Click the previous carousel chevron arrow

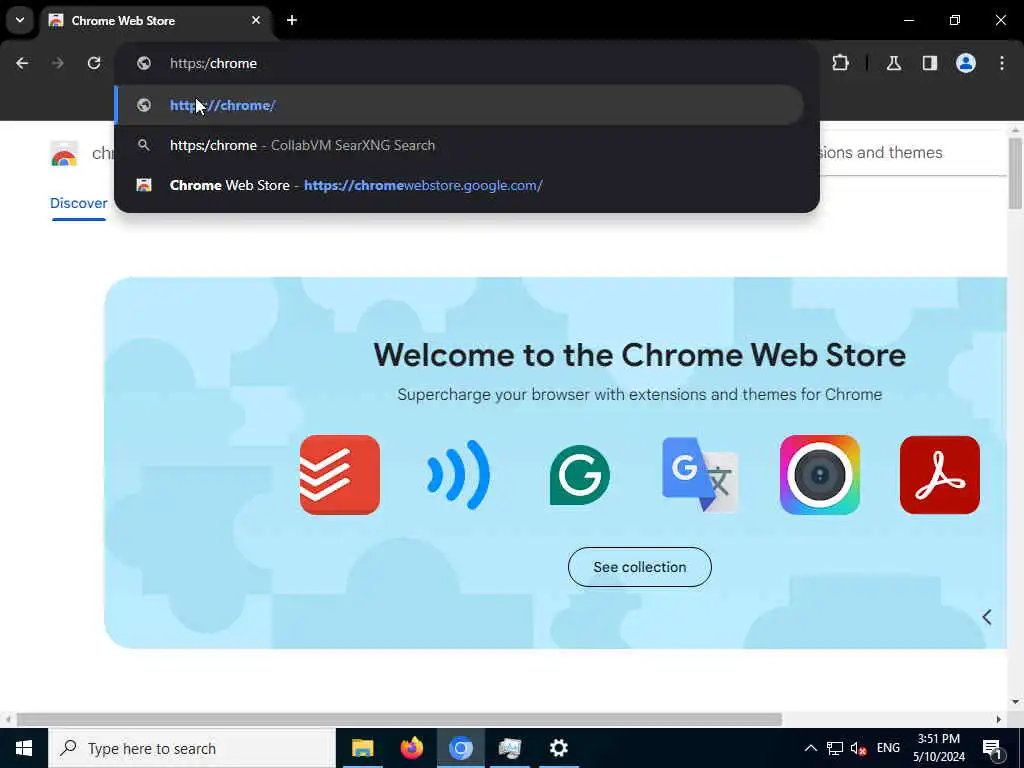point(987,617)
